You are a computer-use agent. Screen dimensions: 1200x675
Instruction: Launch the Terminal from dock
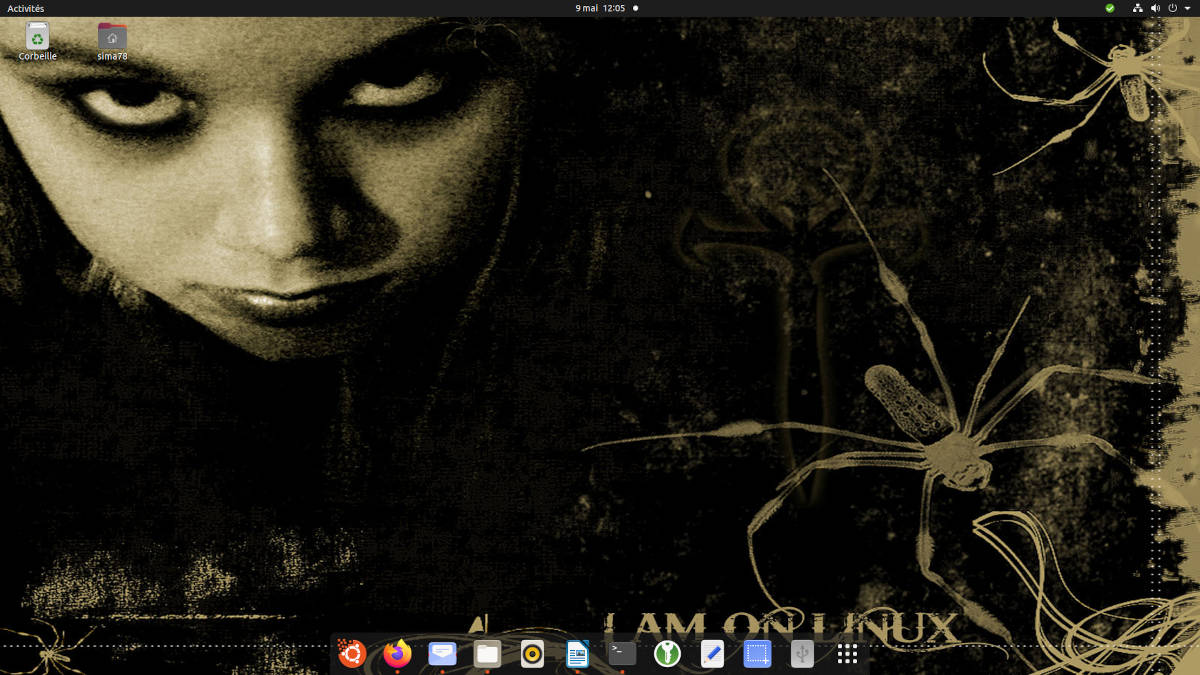click(622, 654)
